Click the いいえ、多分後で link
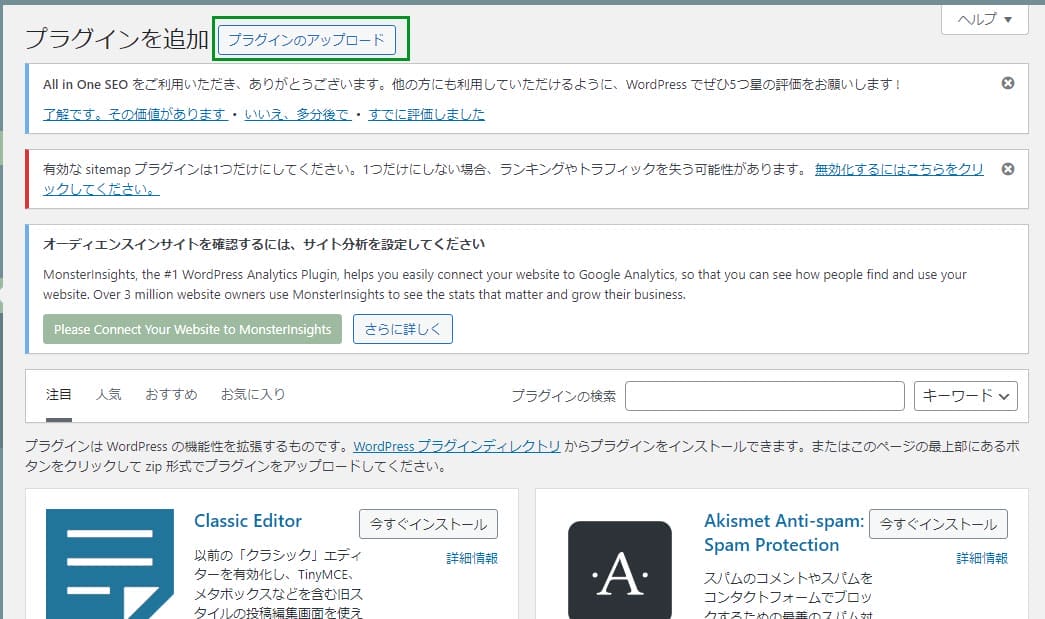Screen dimensions: 1045x619 click(x=297, y=114)
